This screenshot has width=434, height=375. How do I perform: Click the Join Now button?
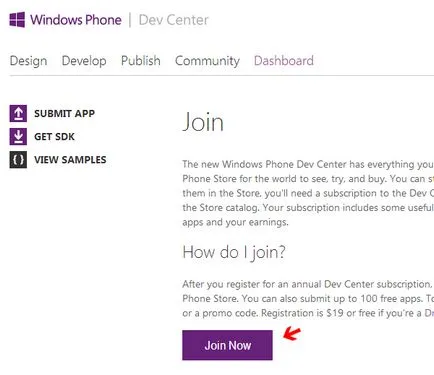click(227, 345)
